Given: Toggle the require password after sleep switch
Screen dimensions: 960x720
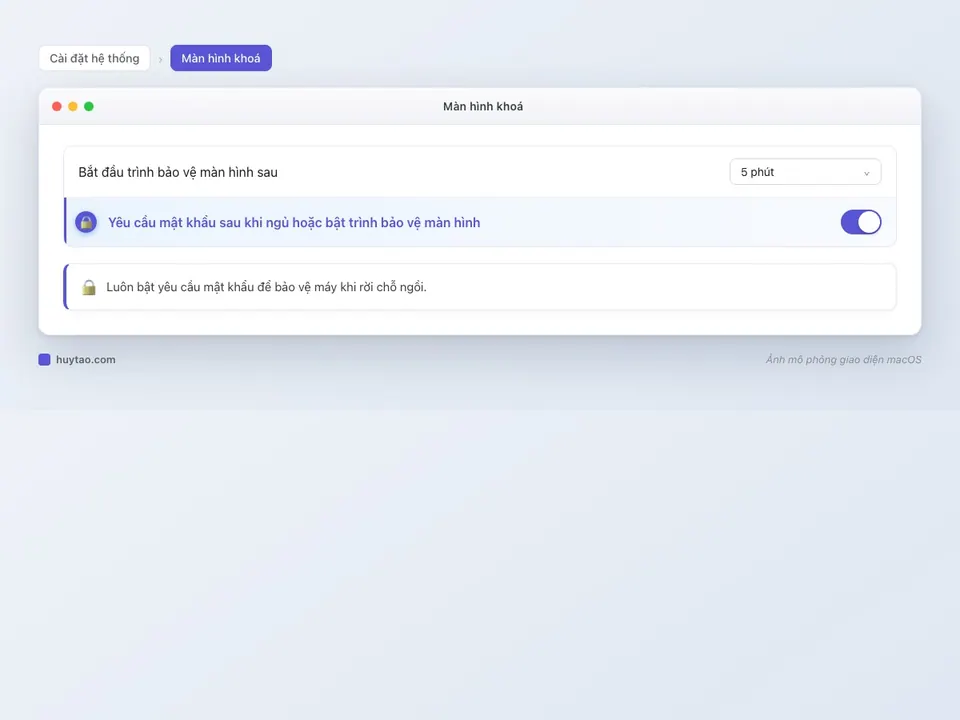Looking at the screenshot, I should click(860, 222).
